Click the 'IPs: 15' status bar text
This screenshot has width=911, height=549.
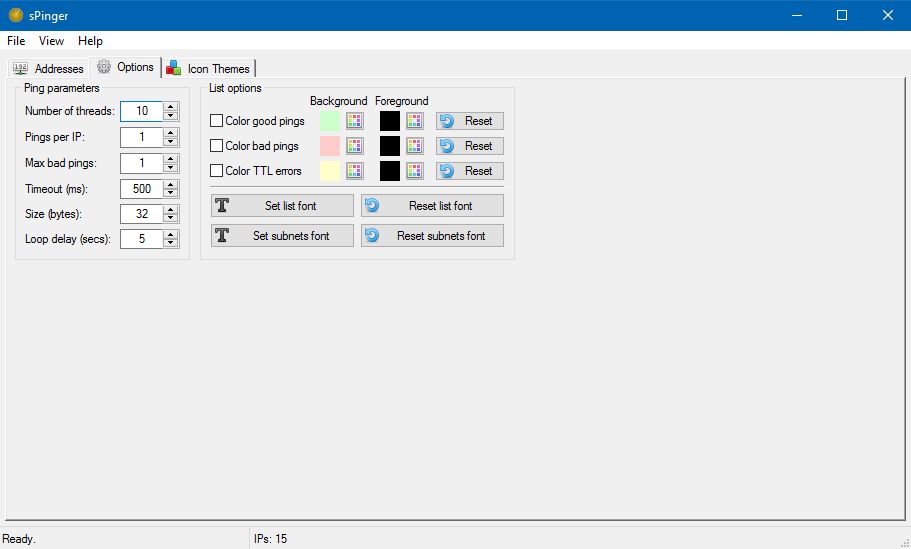pyautogui.click(x=270, y=539)
